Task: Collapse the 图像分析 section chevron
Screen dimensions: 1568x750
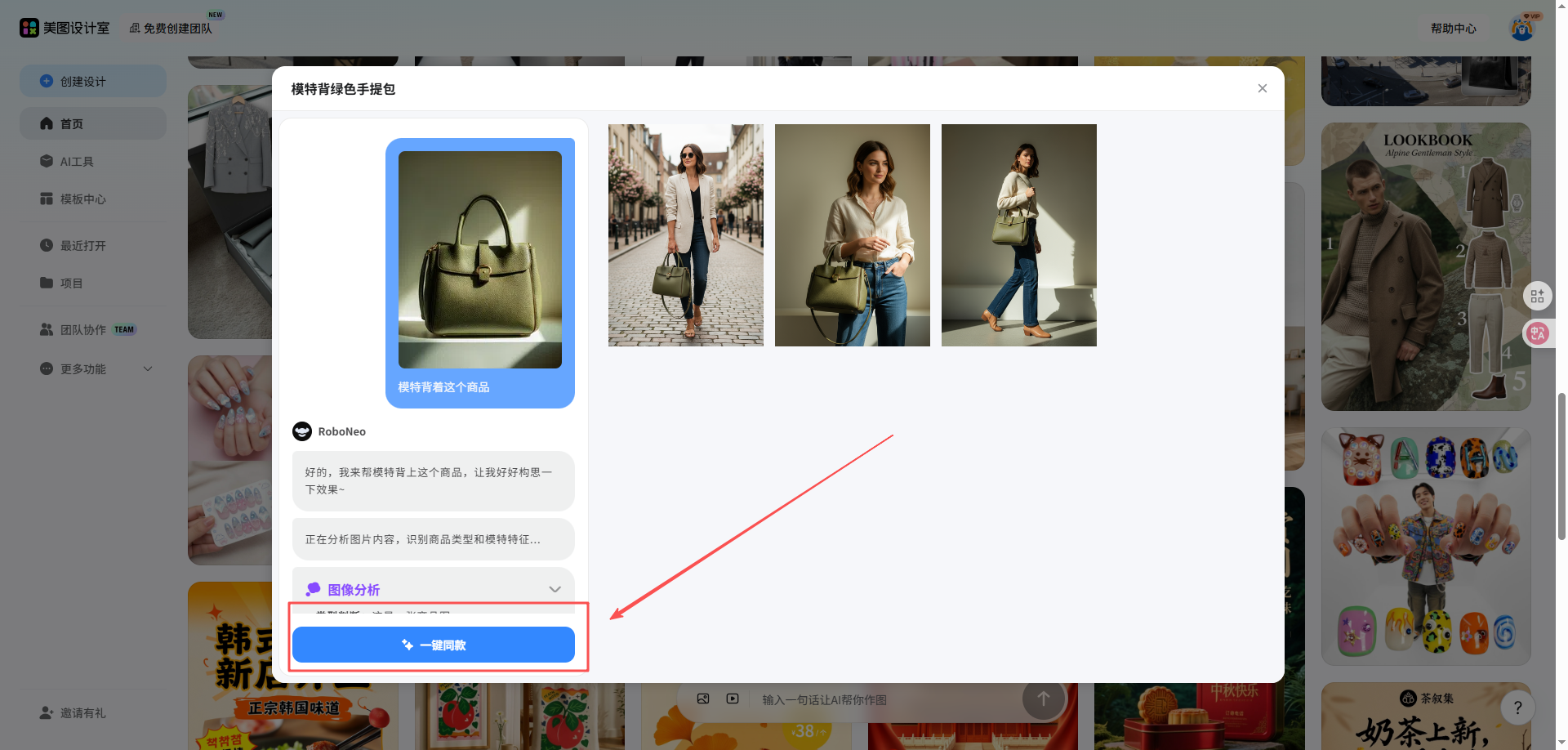Action: pyautogui.click(x=555, y=589)
